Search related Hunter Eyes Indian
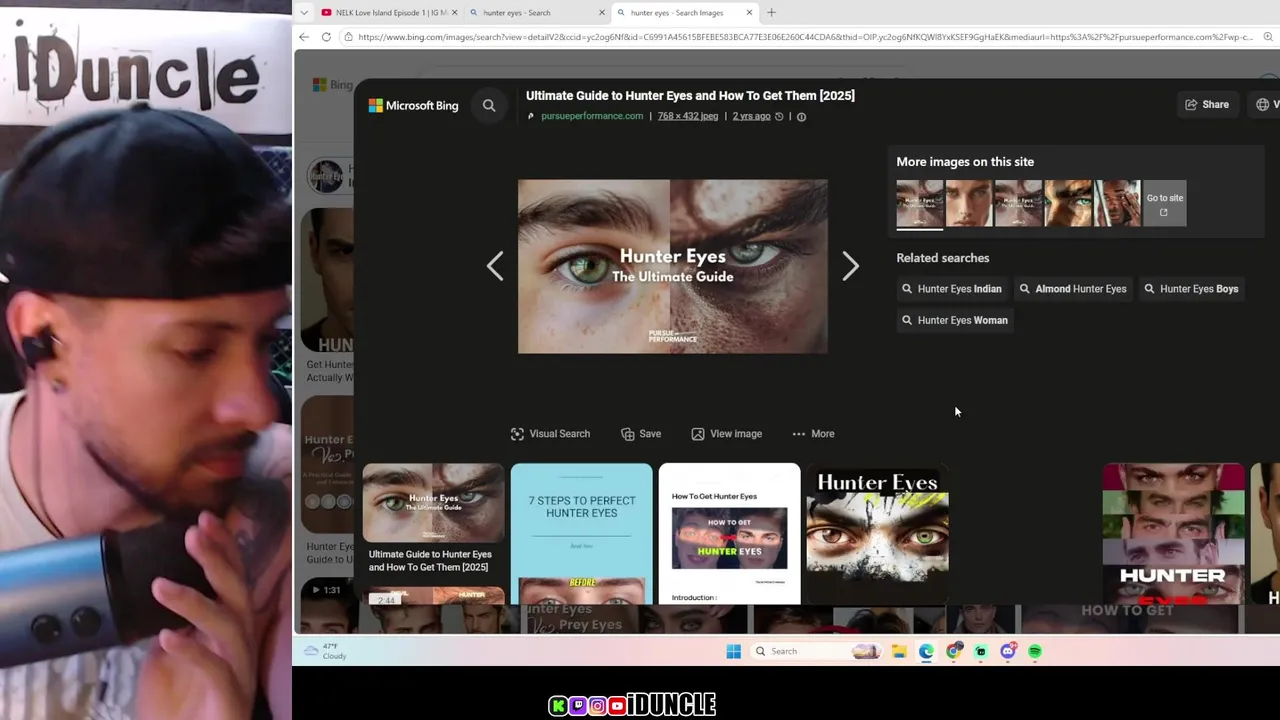Screen dimensions: 1280x720 (x=951, y=289)
